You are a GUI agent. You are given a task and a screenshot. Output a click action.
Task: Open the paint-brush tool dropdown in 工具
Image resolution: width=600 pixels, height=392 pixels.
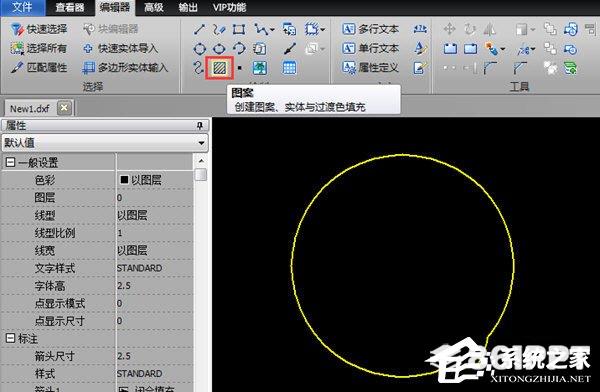[502, 49]
